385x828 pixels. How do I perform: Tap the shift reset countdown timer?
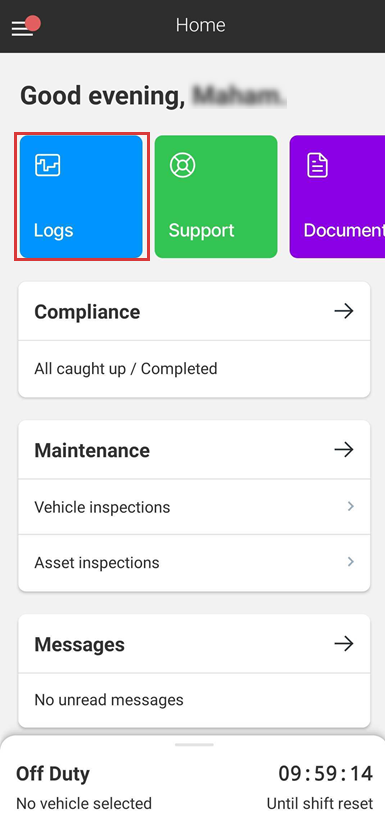point(325,774)
